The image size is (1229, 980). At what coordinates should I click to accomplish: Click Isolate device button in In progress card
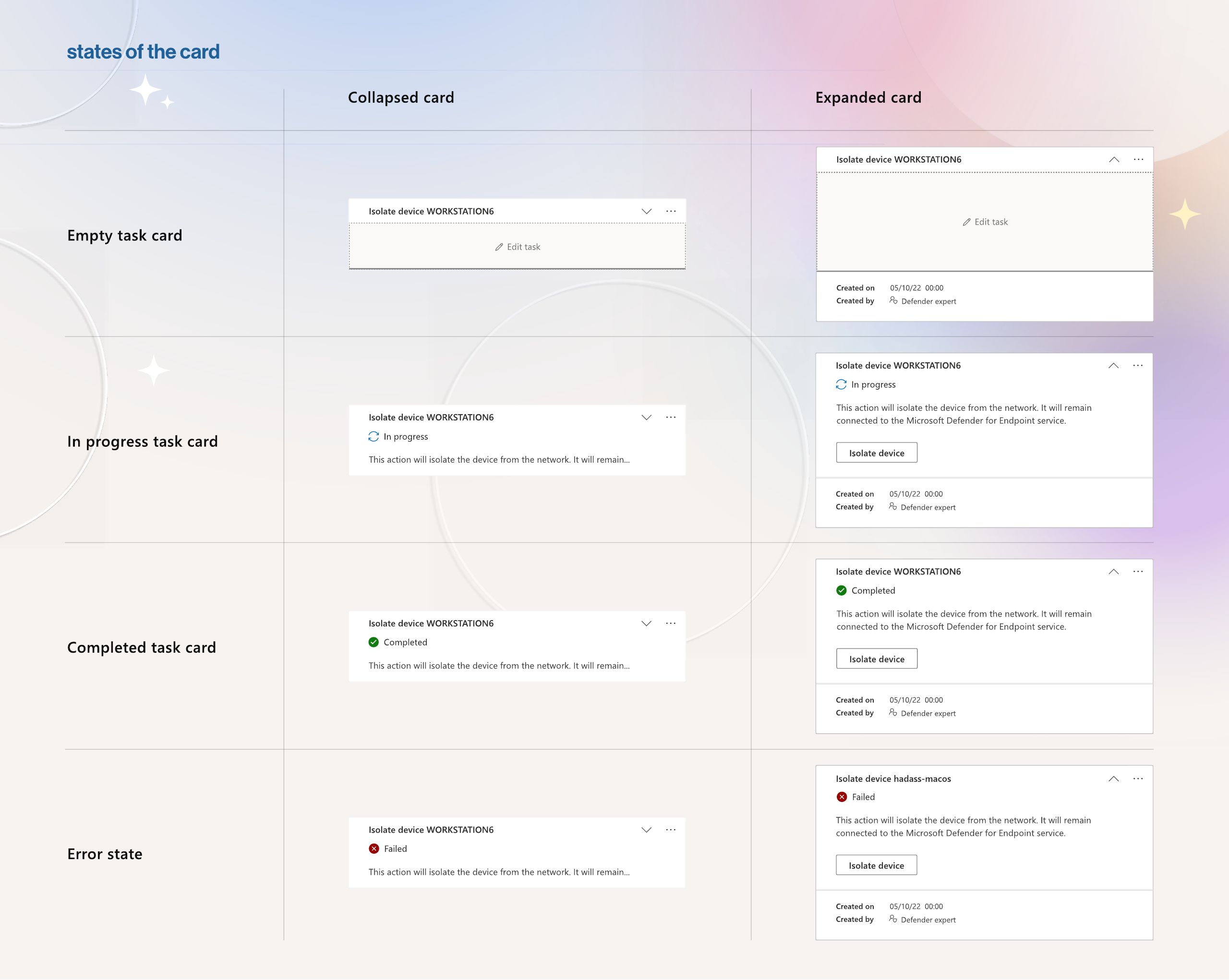tap(877, 453)
